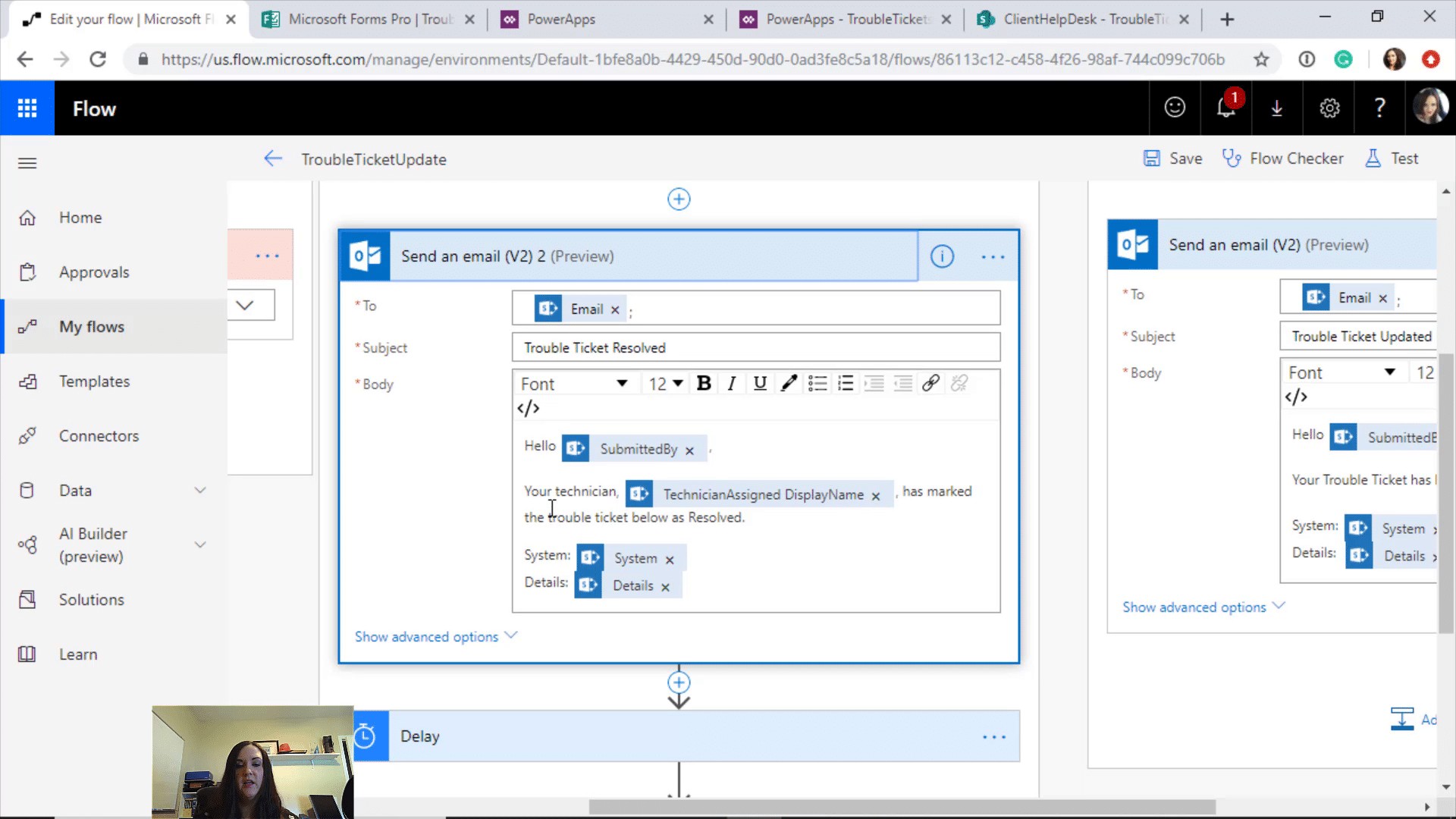Switch the body to HTML code view
This screenshot has width=1456, height=819.
(x=529, y=408)
